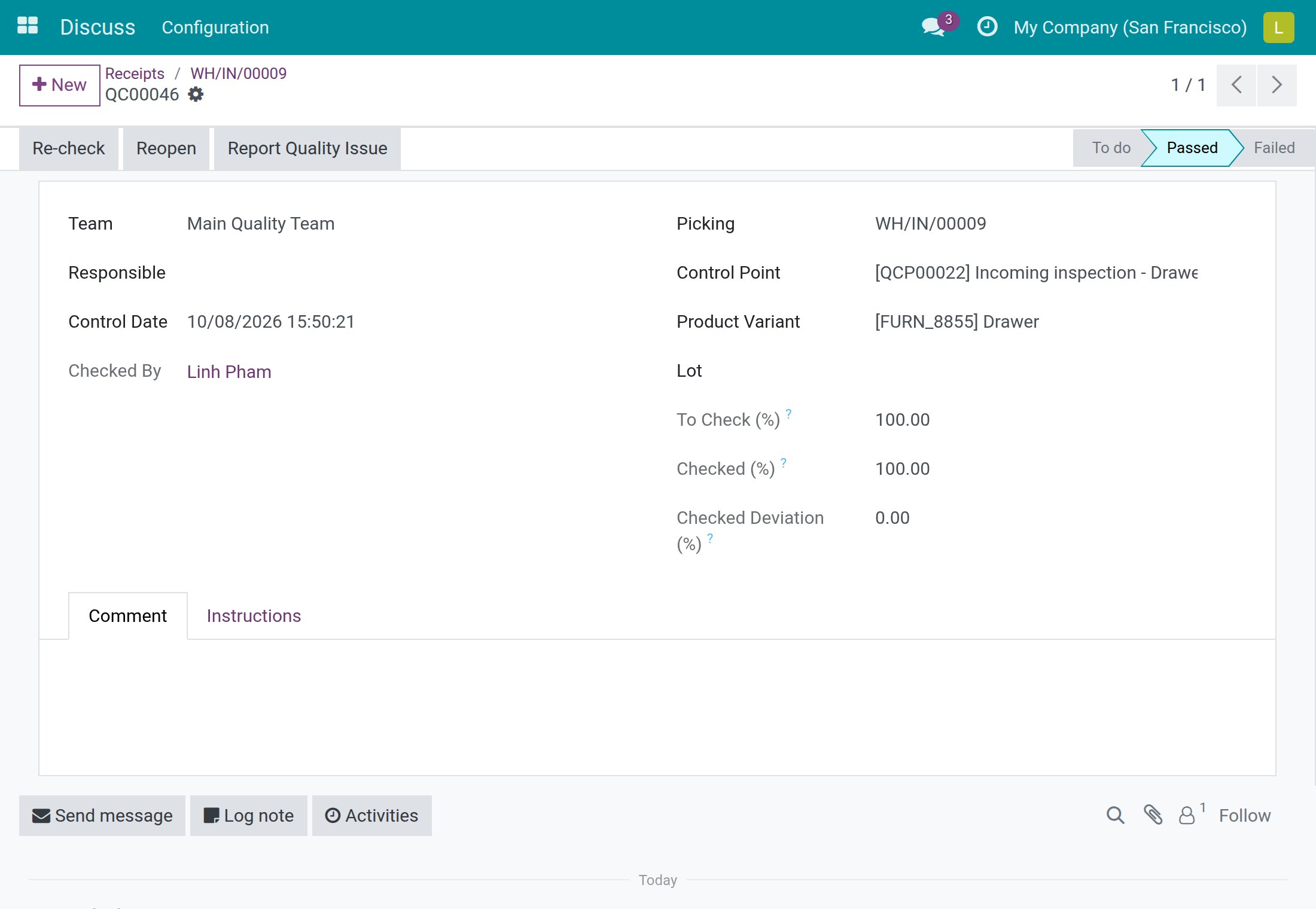Click the Picking value WH/IN/00009
1316x909 pixels.
(x=930, y=223)
